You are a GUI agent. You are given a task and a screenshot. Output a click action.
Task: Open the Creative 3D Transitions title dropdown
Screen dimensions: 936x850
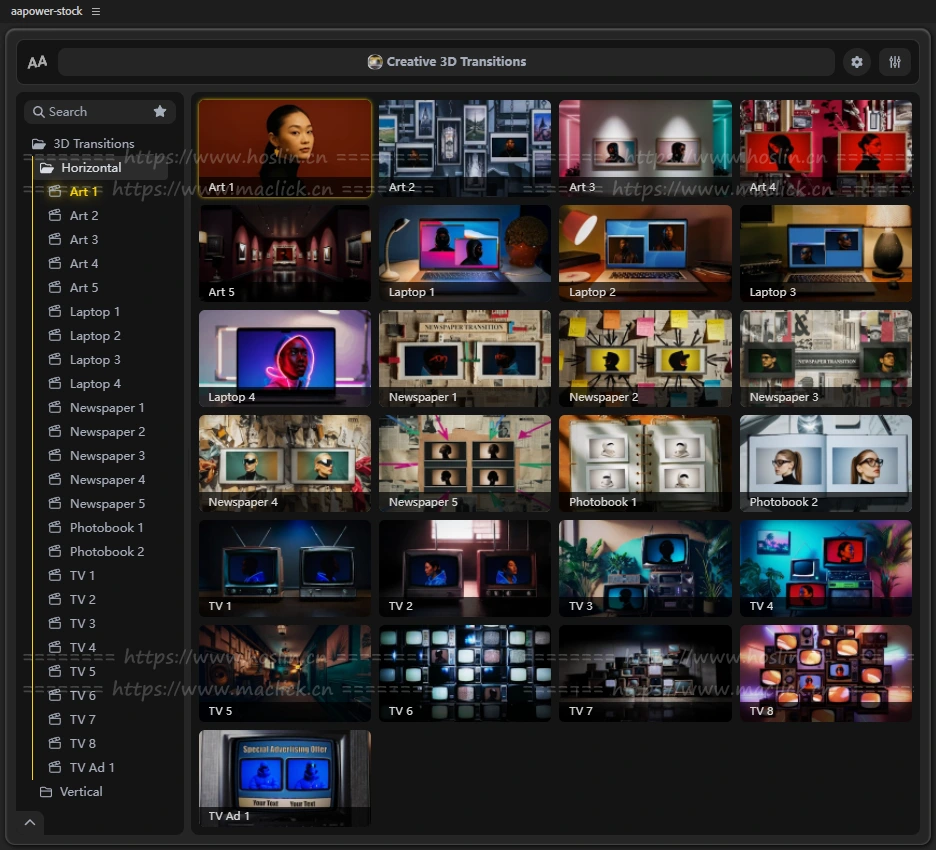[x=446, y=62]
